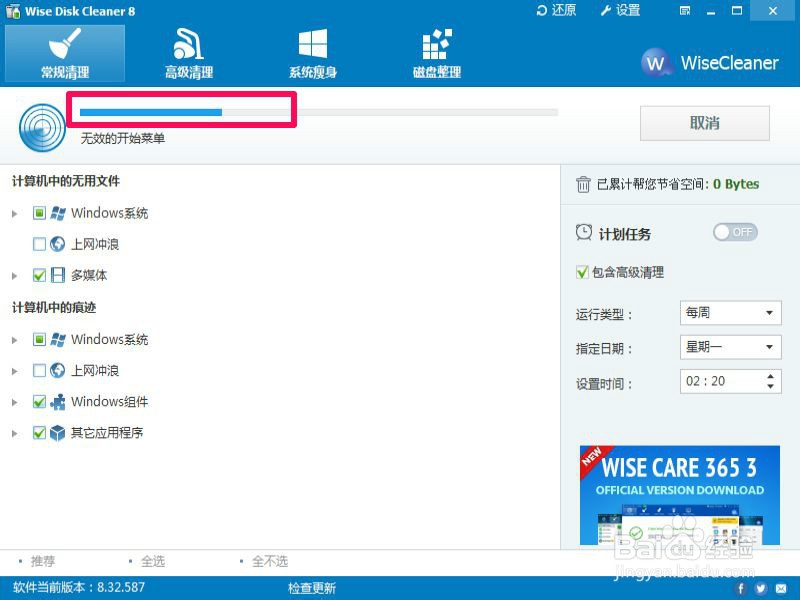Image resolution: width=800 pixels, height=600 pixels.
Task: Click the Wise Disk Cleaner title icon
Action: coord(13,11)
